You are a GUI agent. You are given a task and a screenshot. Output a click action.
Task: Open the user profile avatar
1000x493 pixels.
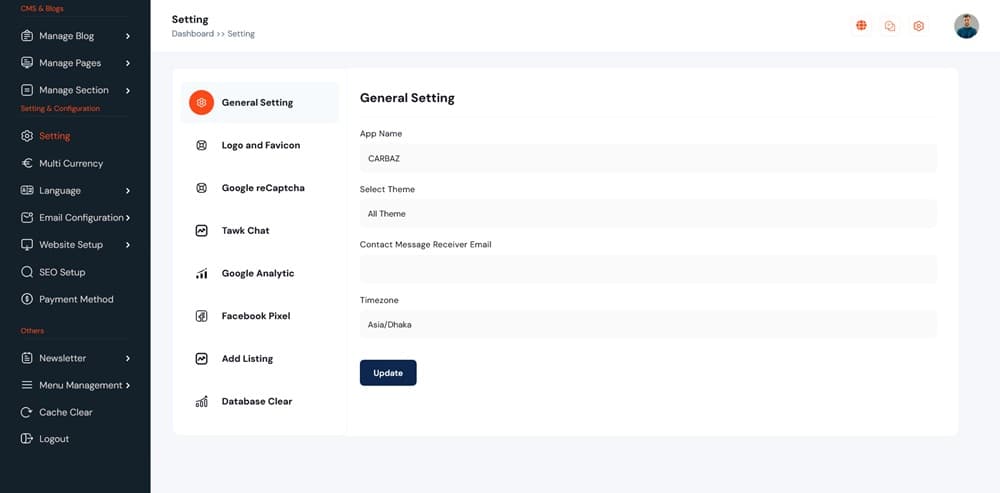966,26
